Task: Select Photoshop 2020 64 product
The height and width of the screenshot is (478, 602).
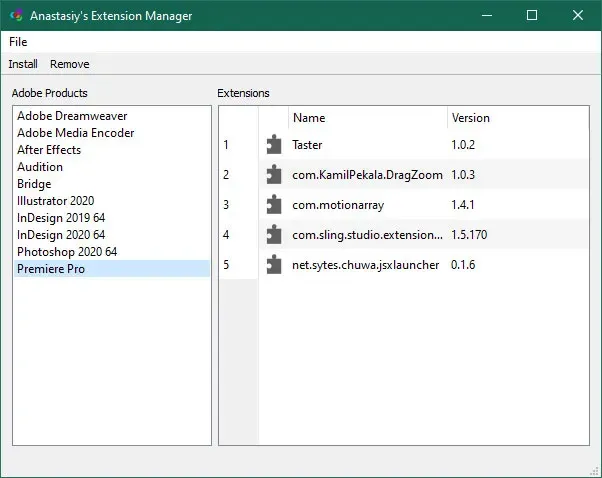Action: 111,251
